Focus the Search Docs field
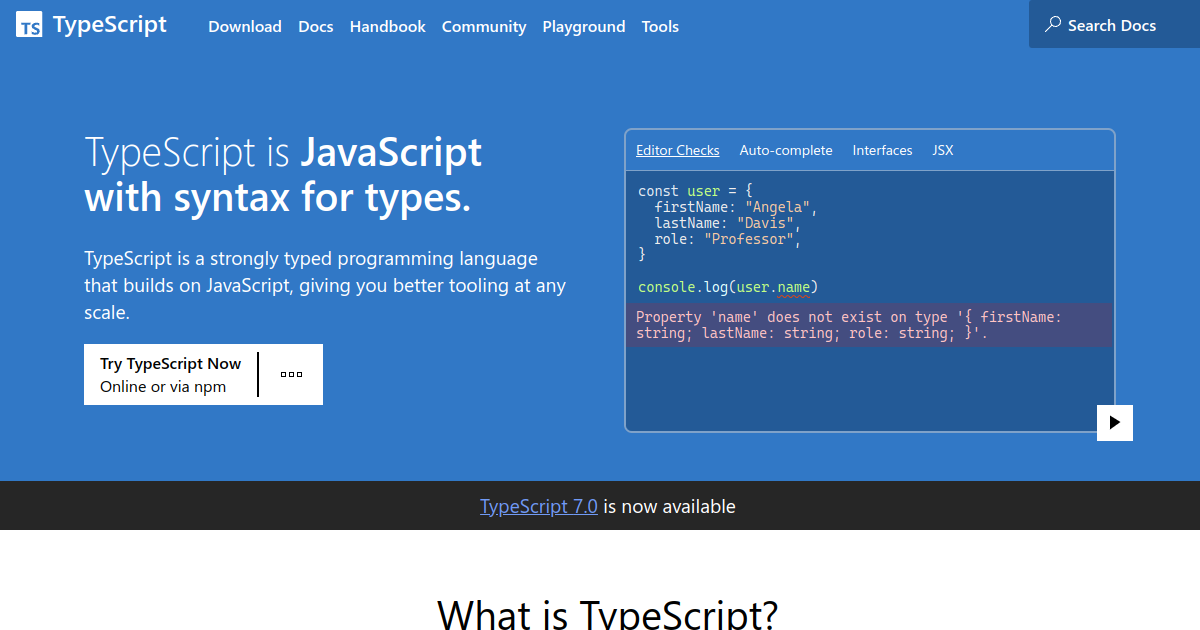The height and width of the screenshot is (630, 1200). 1114,25
